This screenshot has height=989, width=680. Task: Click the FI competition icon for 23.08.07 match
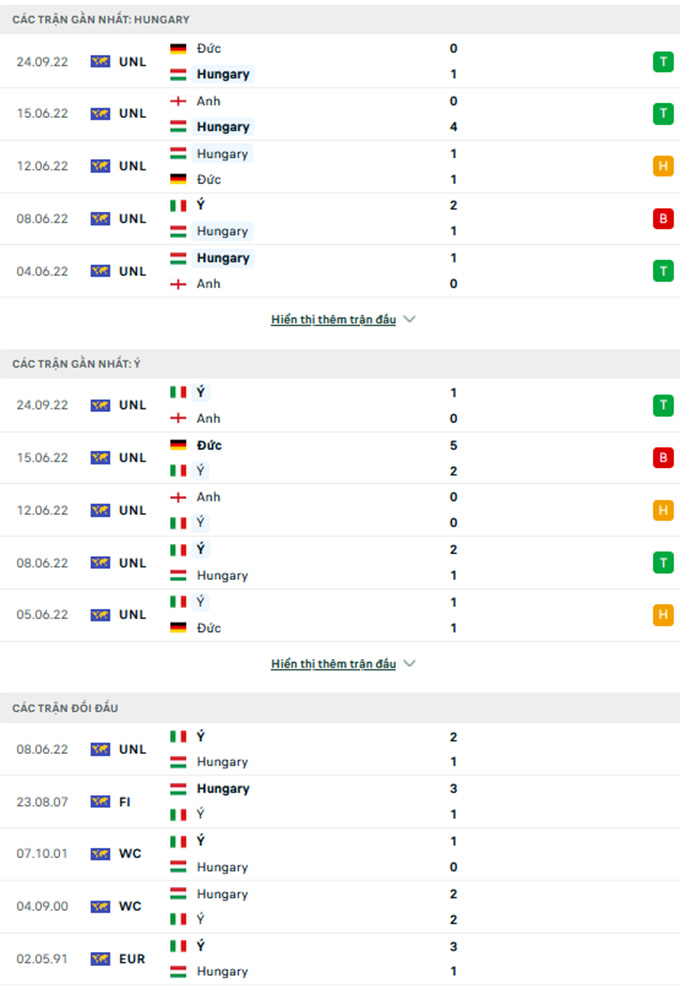pyautogui.click(x=100, y=802)
